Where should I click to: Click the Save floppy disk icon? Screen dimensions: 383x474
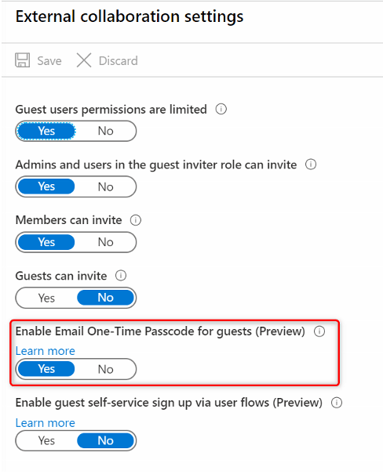coord(22,60)
